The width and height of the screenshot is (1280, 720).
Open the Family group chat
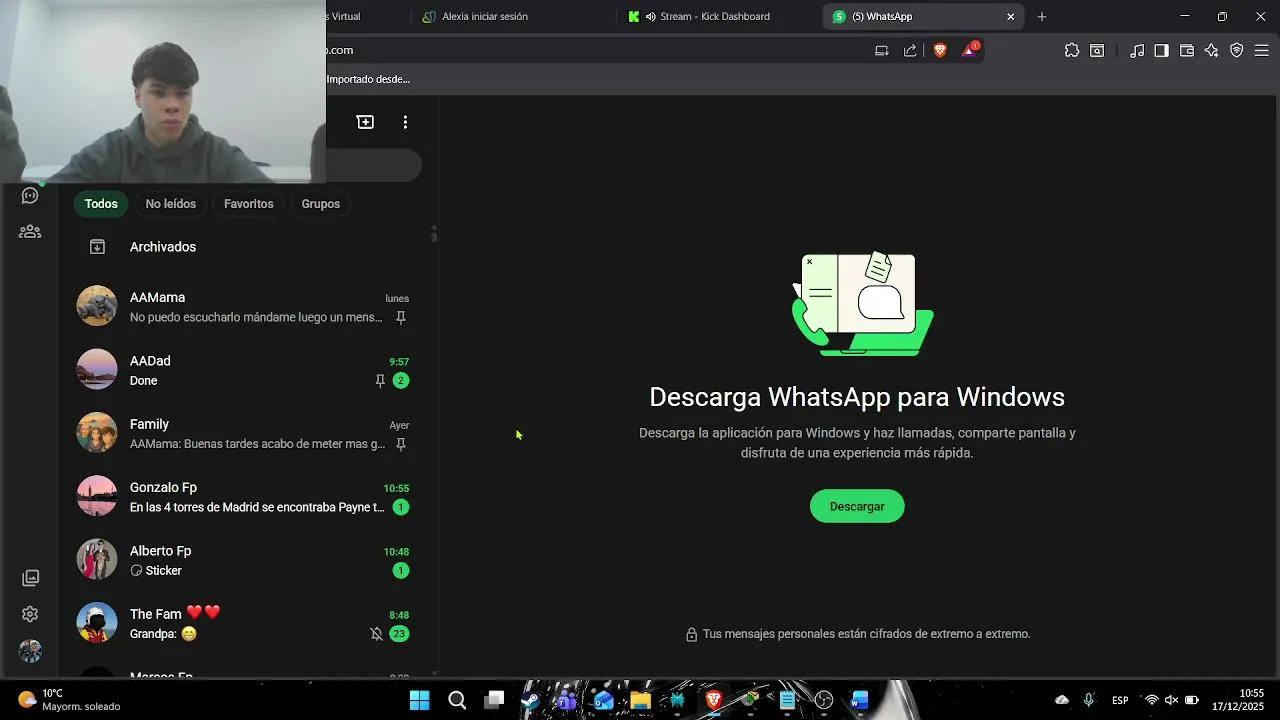[248, 433]
